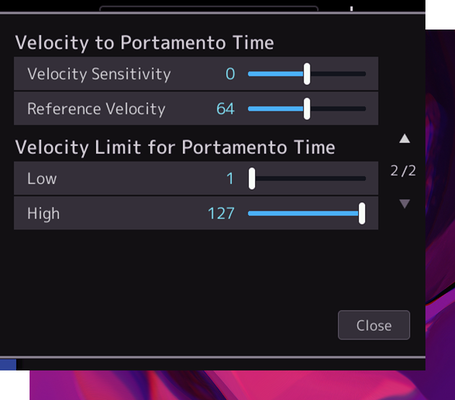Click the Velocity to Portamento Time heading
Screen dimensions: 455x400
coord(145,43)
